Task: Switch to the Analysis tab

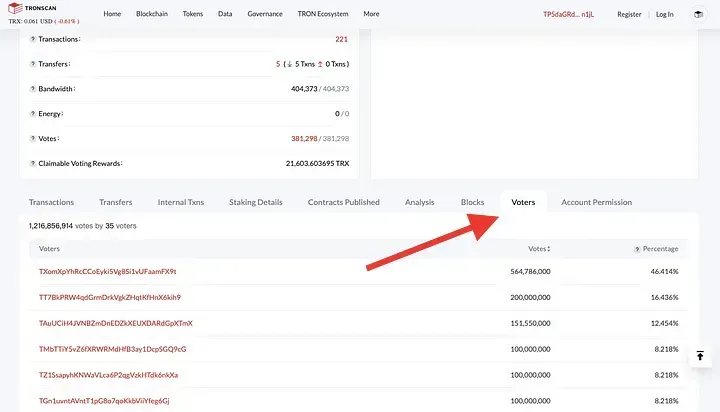Action: (420, 202)
